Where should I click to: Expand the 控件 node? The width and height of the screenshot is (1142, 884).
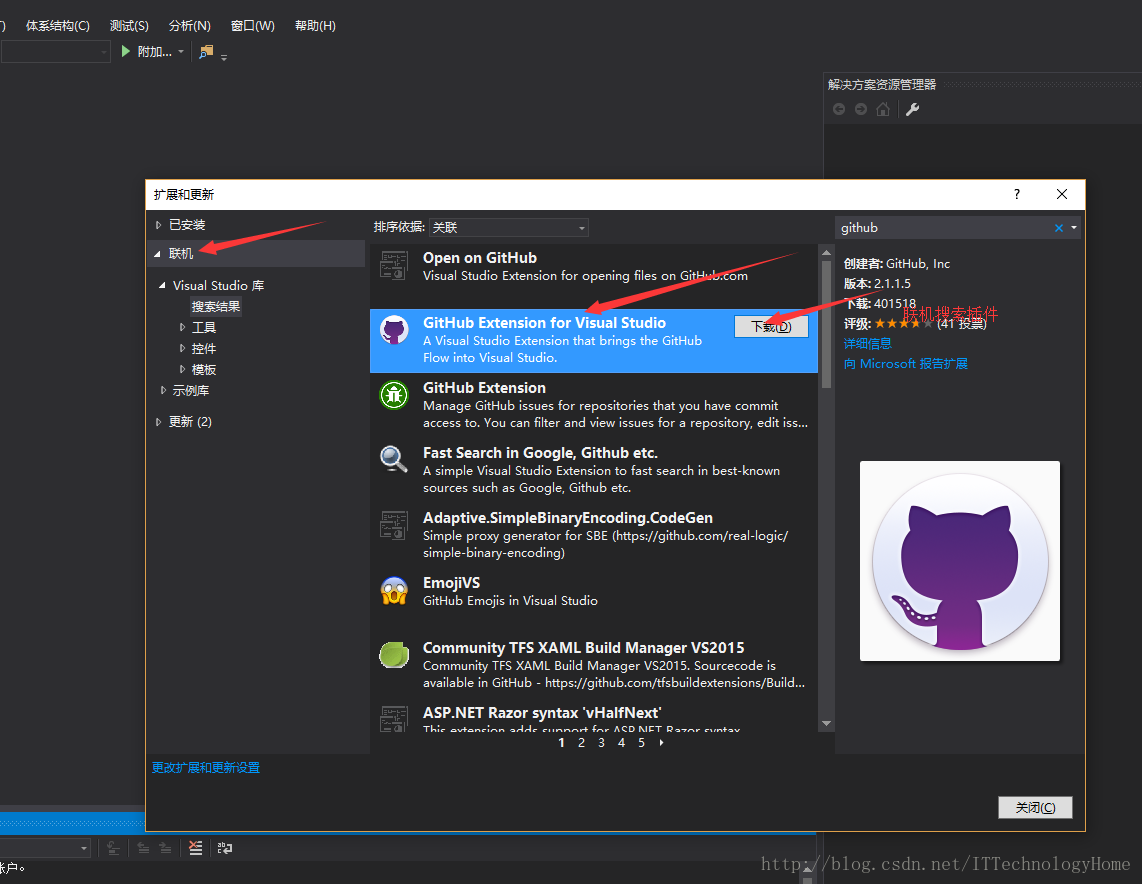pyautogui.click(x=182, y=348)
